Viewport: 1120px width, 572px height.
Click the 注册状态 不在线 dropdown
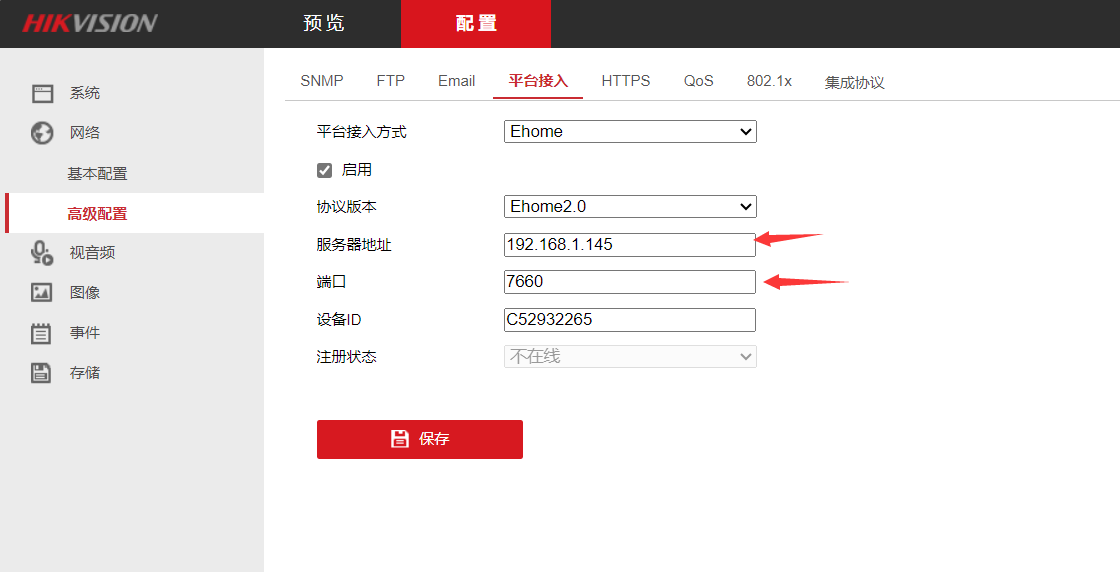point(630,357)
